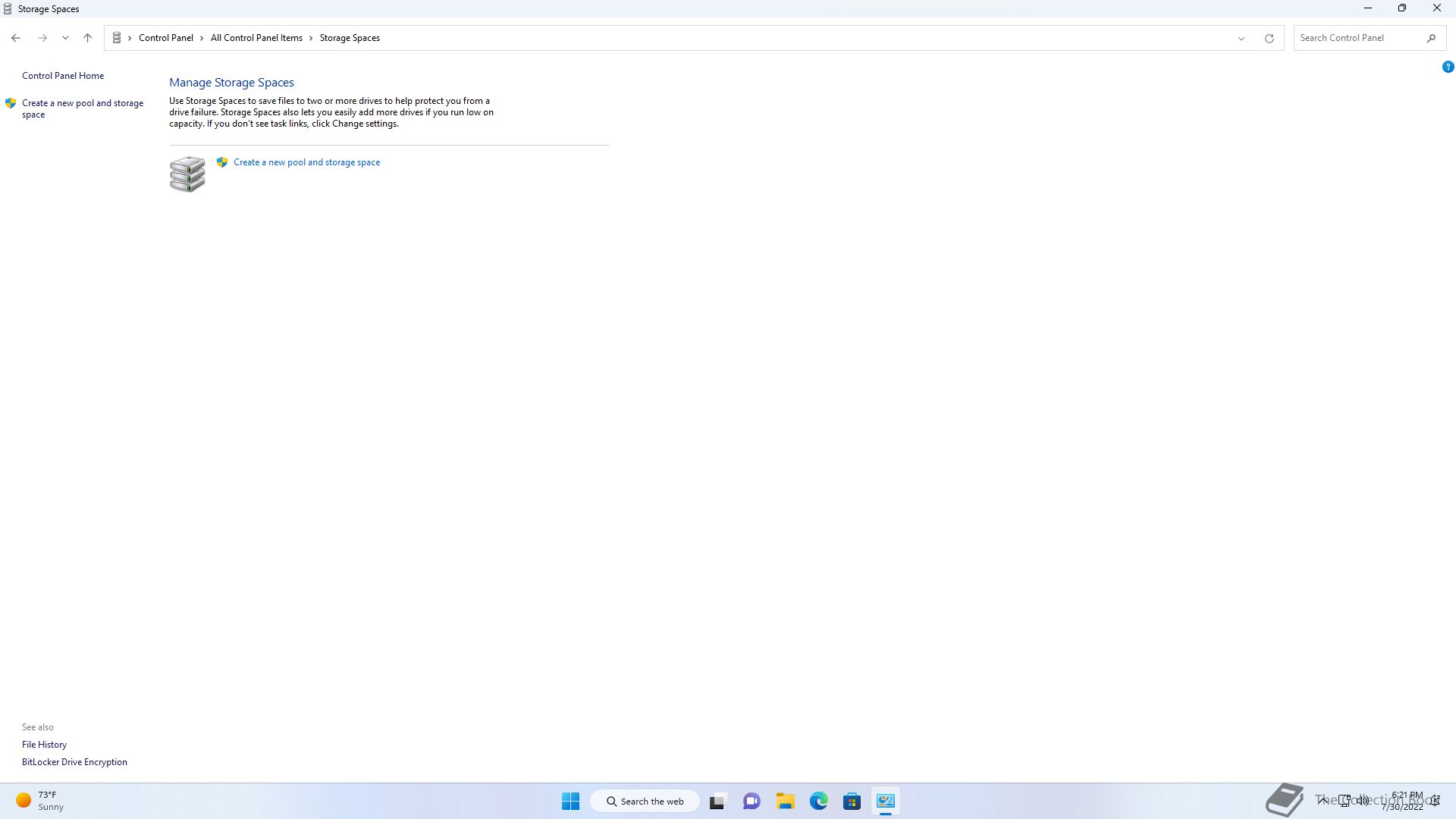The height and width of the screenshot is (819, 1456).
Task: Go up one level with up arrow
Action: tap(87, 38)
